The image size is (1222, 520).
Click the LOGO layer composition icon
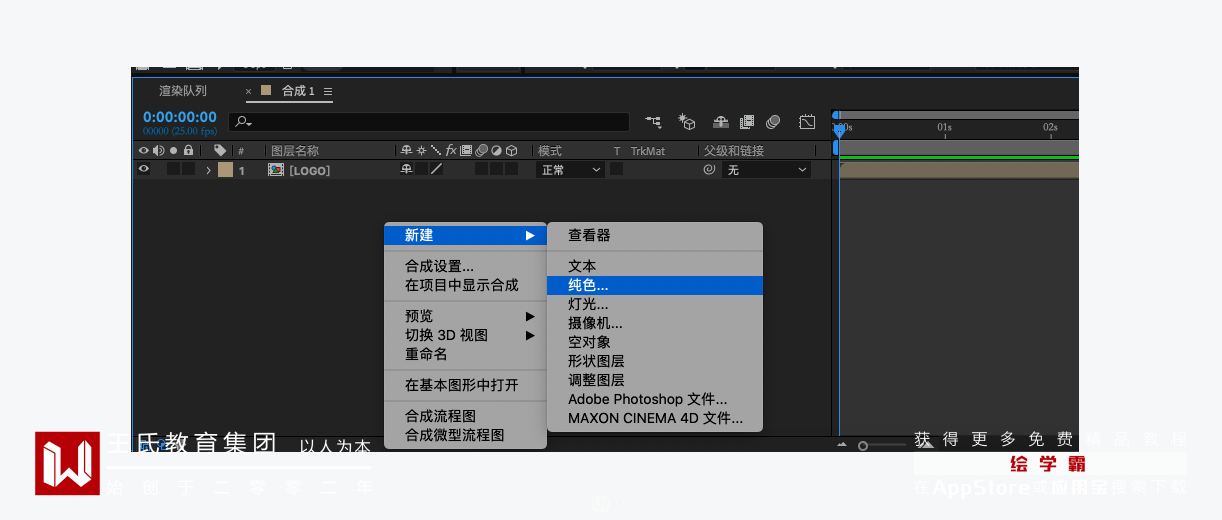point(276,170)
